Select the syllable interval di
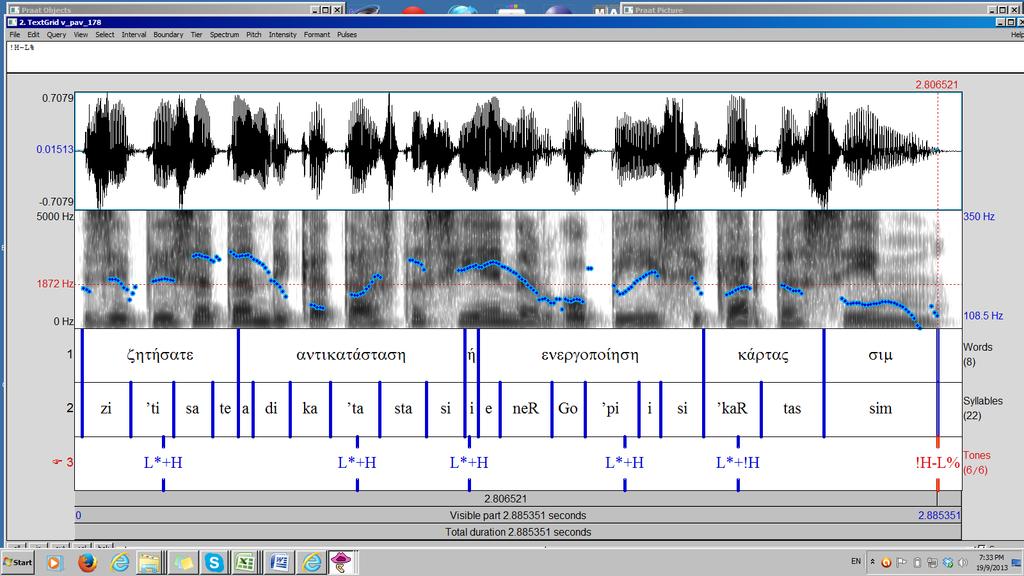1024x576 pixels. (x=272, y=409)
